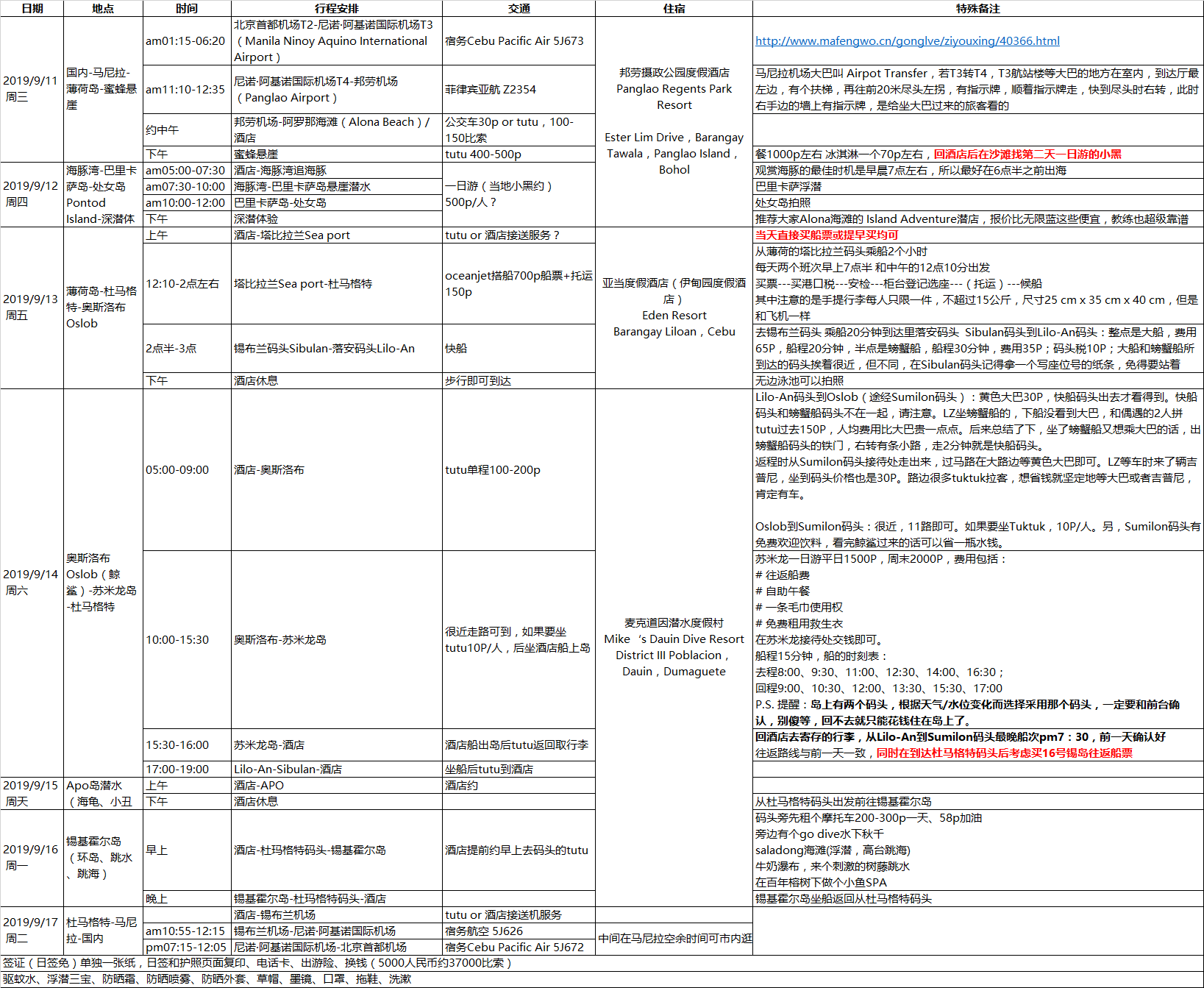Click cell 巴里卡萨岛-处女岛
The width and height of the screenshot is (1204, 988).
[337, 203]
